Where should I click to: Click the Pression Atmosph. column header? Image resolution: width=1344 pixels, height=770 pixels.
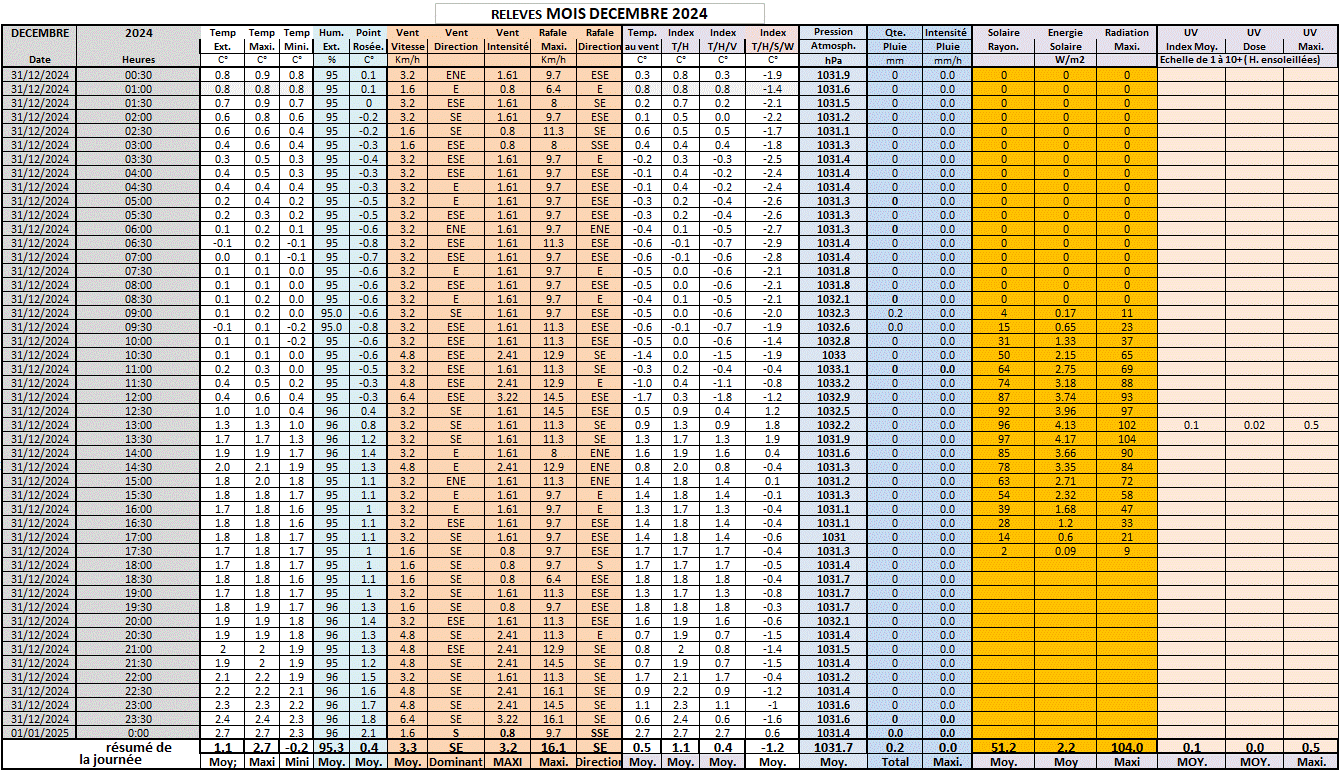tap(833, 39)
